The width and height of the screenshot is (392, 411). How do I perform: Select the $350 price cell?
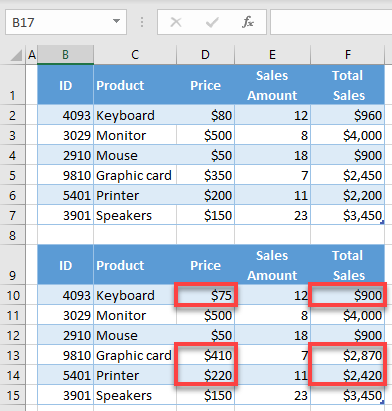tap(205, 175)
